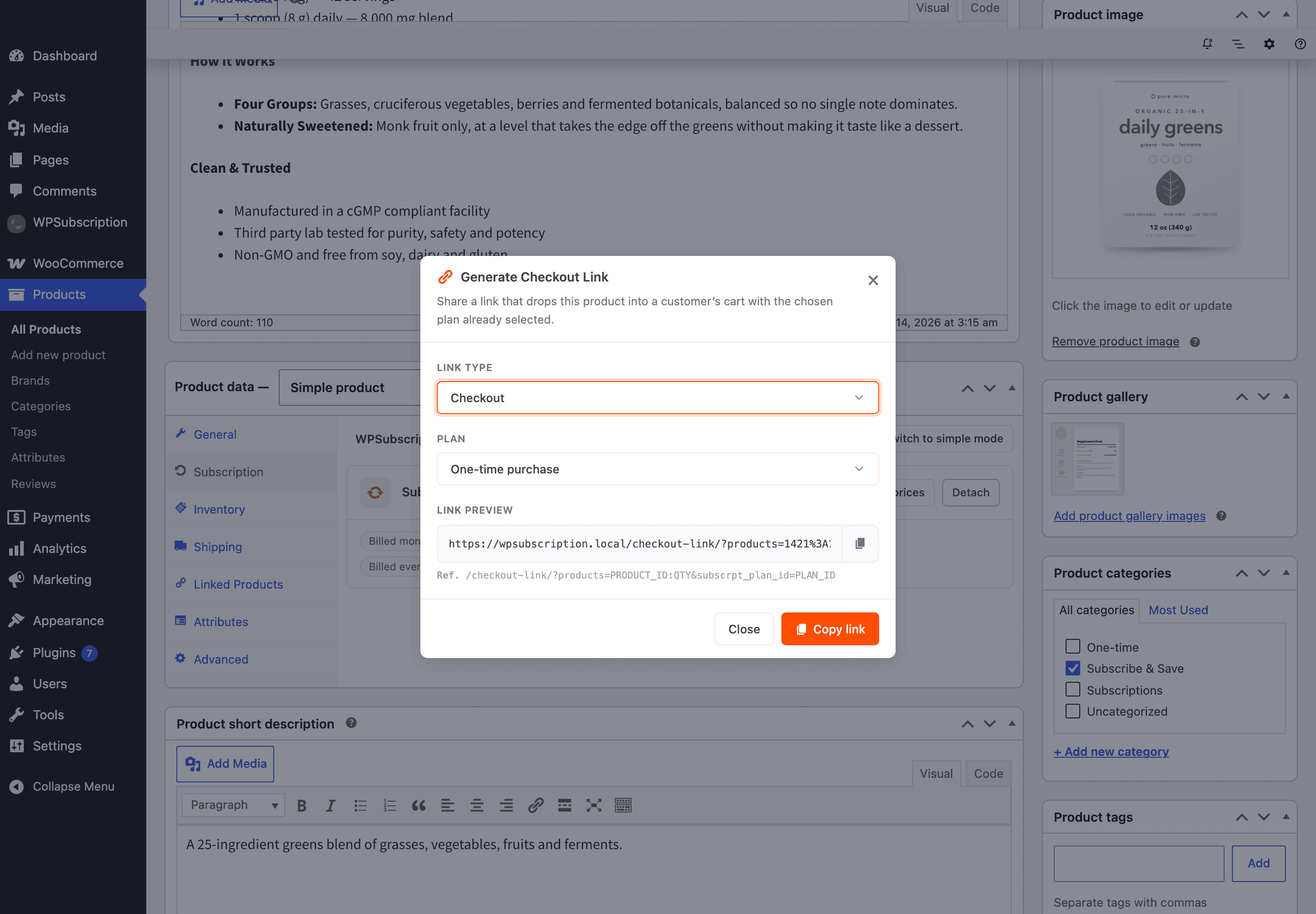Toggle bold in short description editor
This screenshot has width=1316, height=914.
(302, 806)
